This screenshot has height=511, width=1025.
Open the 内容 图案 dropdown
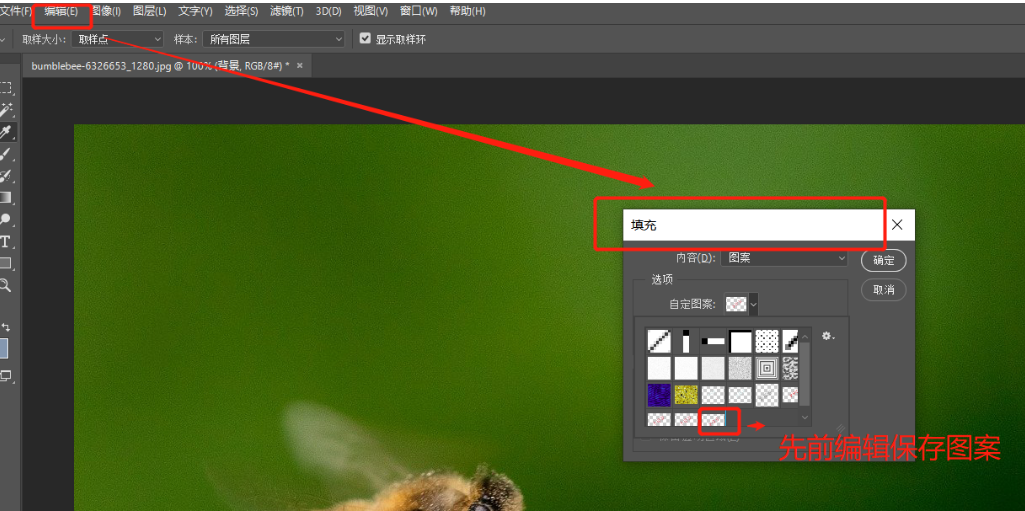[784, 258]
